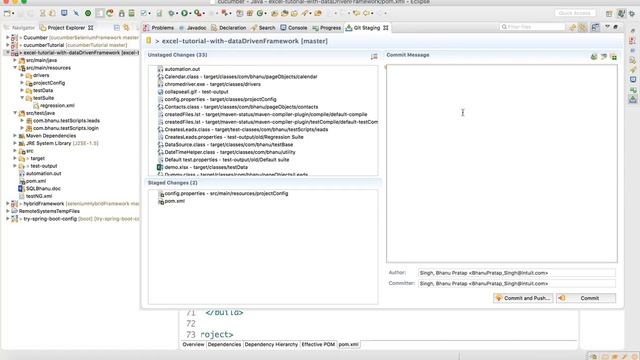Image resolution: width=640 pixels, height=360 pixels.
Task: Click in the Commit Message text area
Action: [x=502, y=163]
